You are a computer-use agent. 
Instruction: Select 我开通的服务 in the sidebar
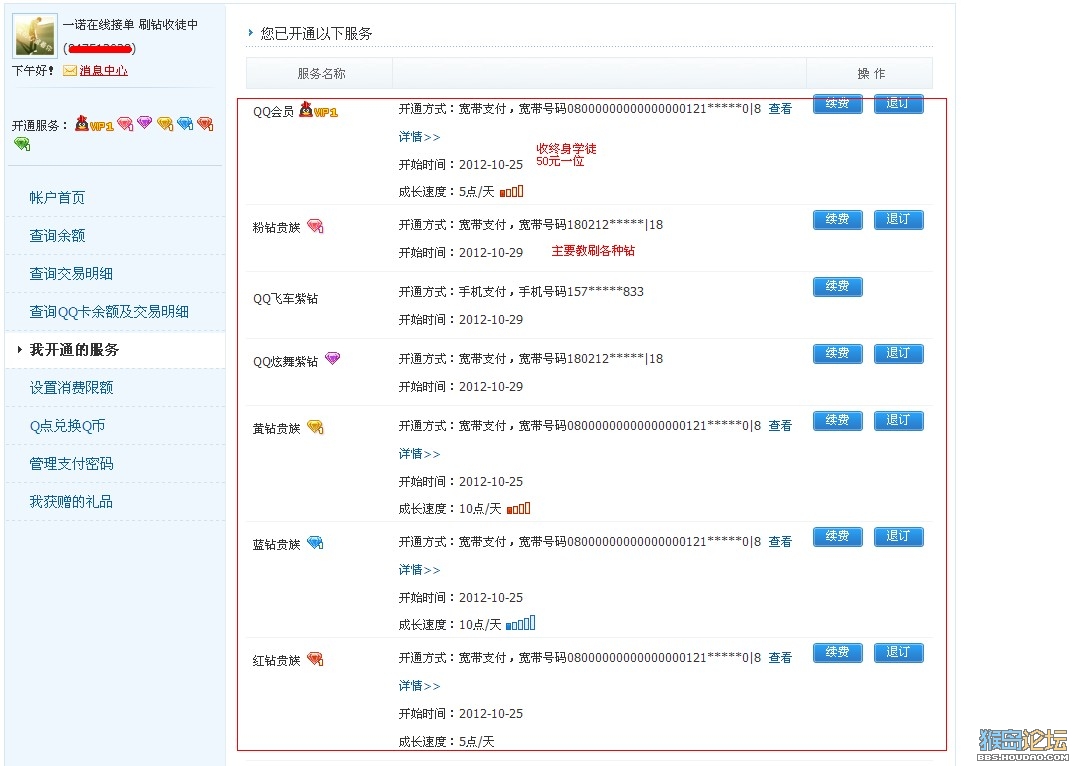75,350
